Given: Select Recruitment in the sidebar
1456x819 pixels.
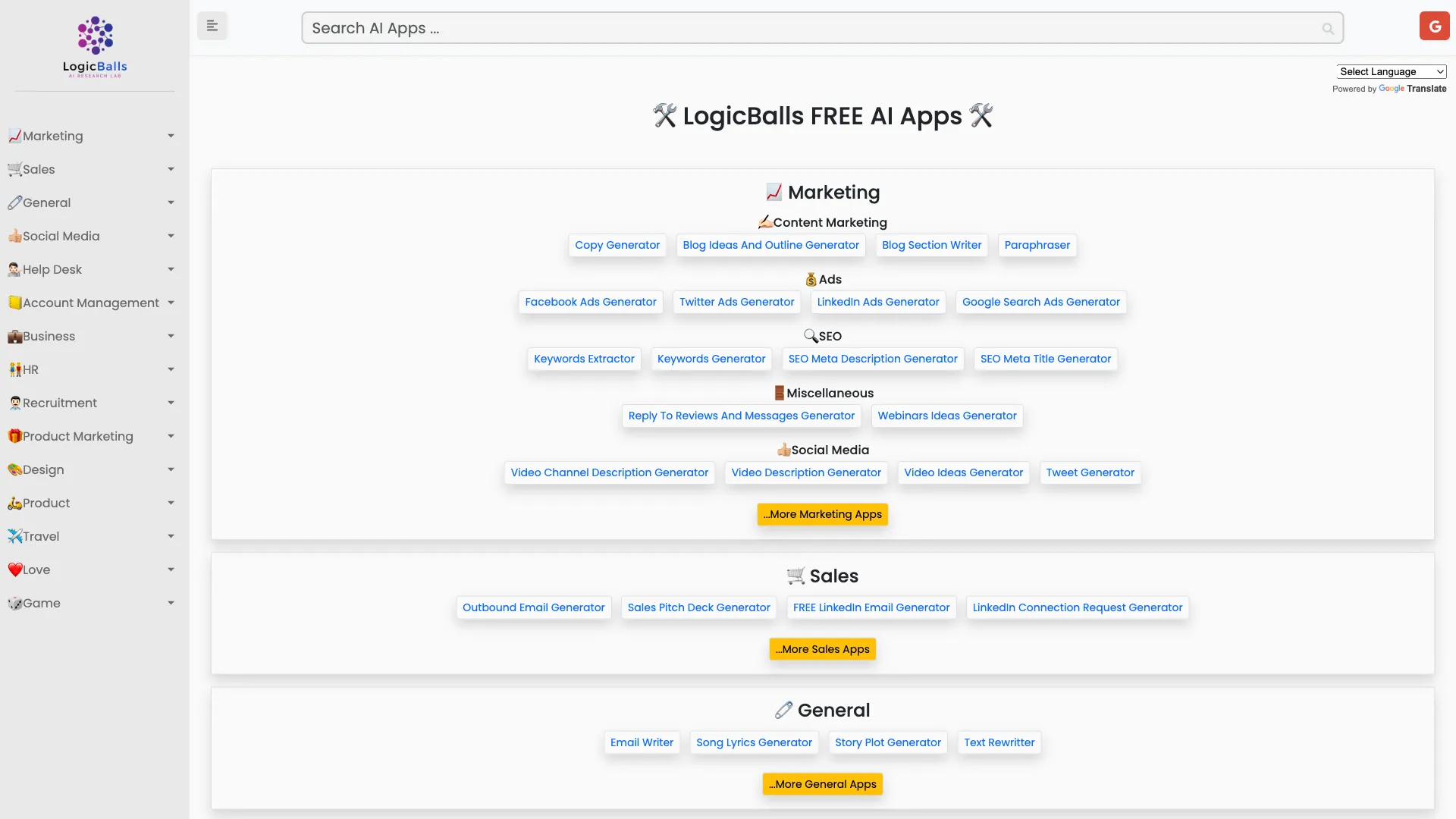Looking at the screenshot, I should [59, 403].
